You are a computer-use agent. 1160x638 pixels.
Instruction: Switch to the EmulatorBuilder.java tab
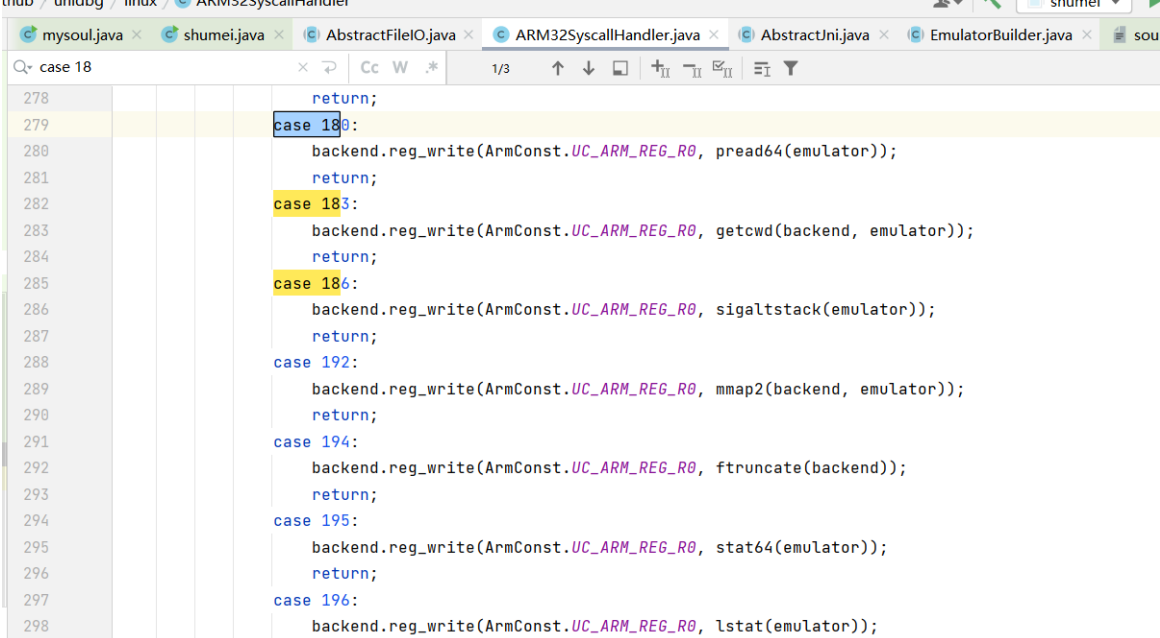(1000, 35)
